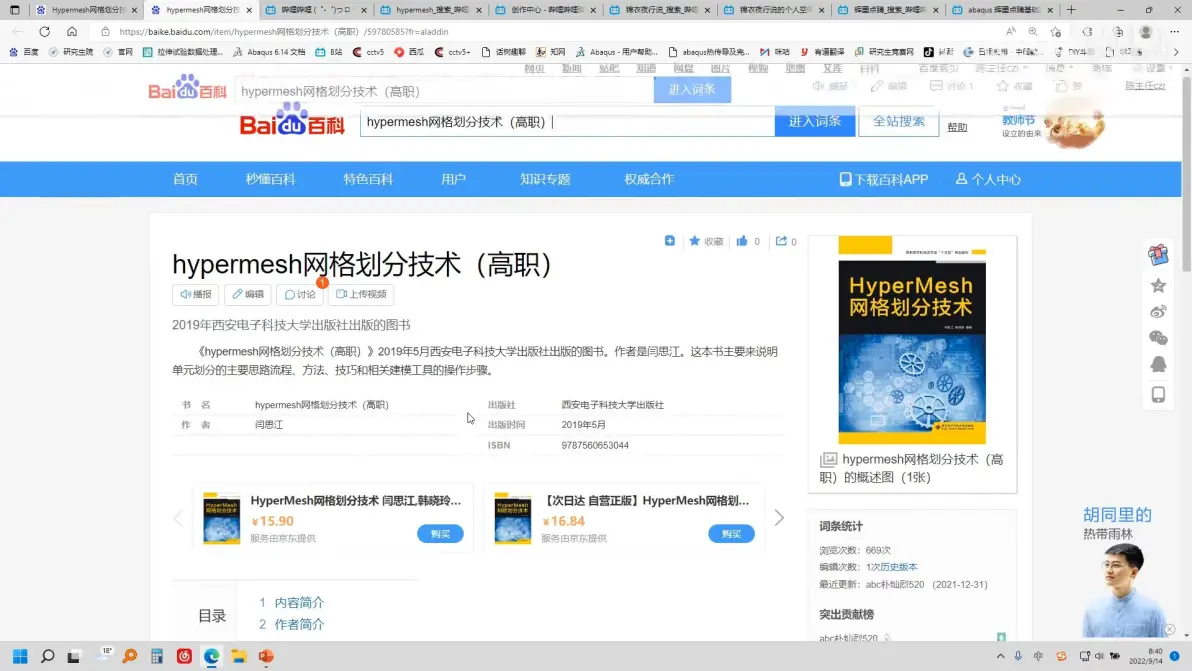Click the add to favorites star icon in address bar

tap(1056, 32)
